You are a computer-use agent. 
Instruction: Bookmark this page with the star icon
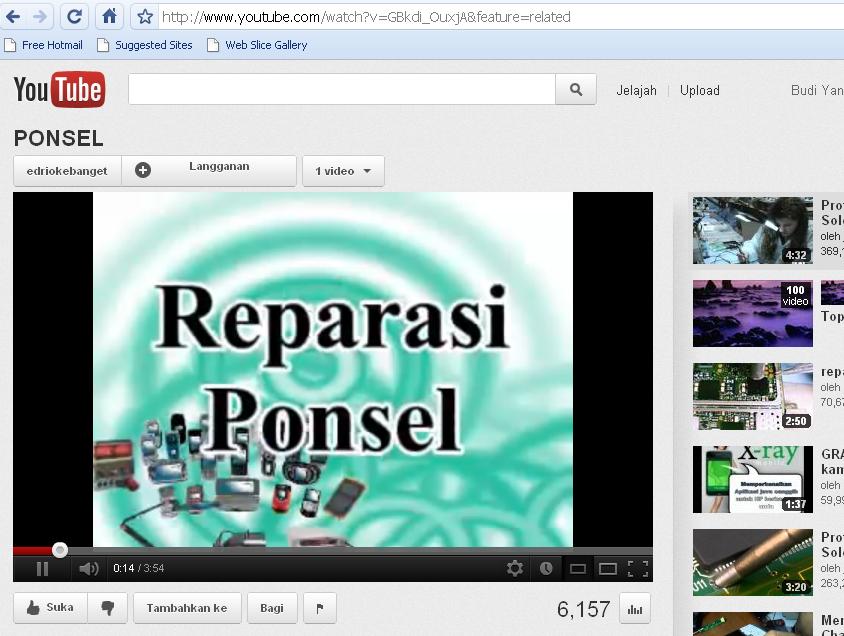point(145,17)
